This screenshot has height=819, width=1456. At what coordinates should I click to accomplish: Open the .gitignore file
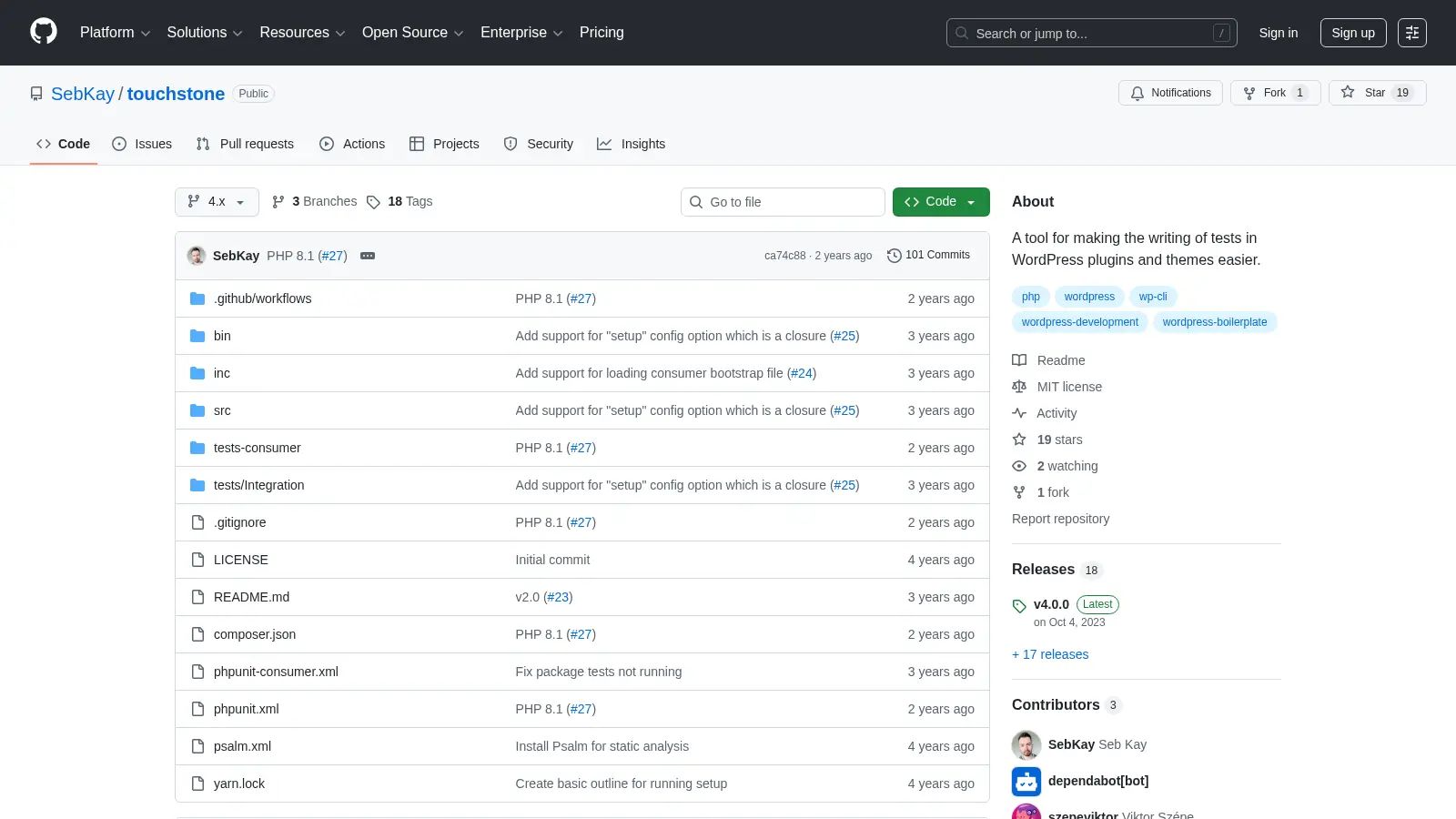pyautogui.click(x=240, y=522)
